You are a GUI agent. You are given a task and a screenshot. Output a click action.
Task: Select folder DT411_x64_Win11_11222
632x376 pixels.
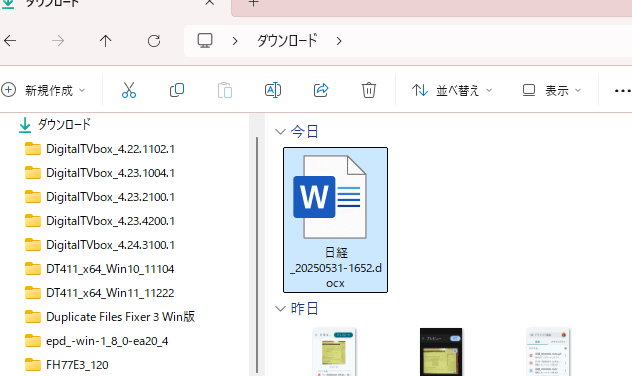[x=100, y=293]
